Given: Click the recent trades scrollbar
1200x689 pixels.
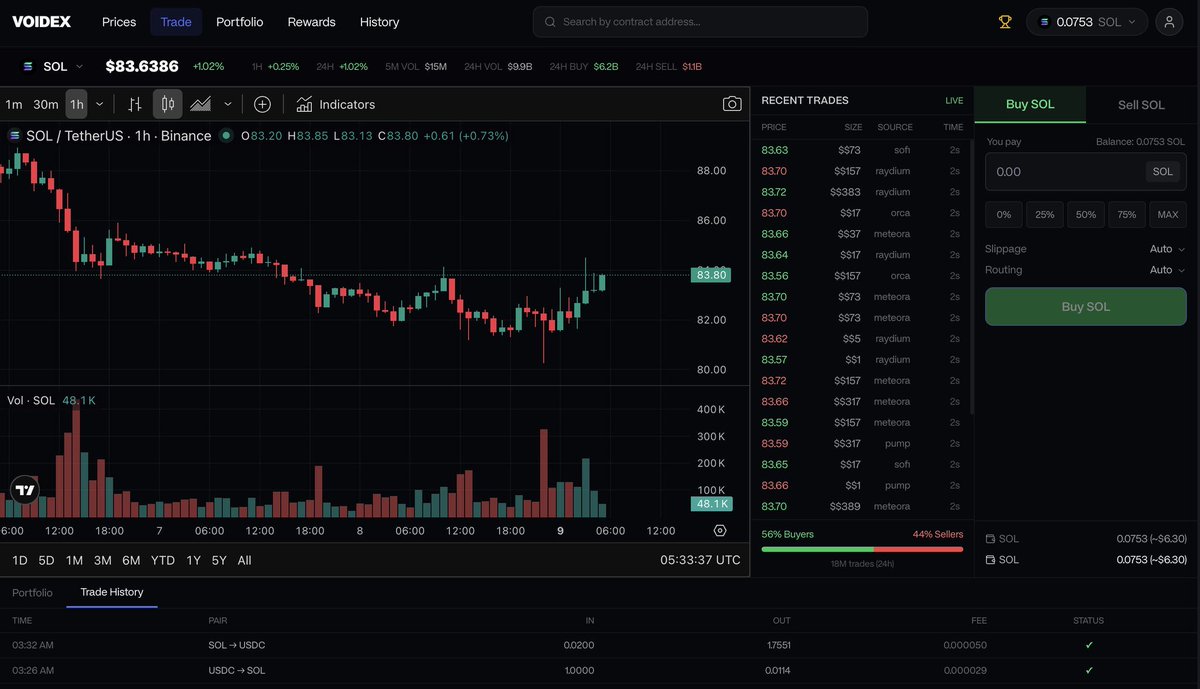Looking at the screenshot, I should [x=972, y=275].
